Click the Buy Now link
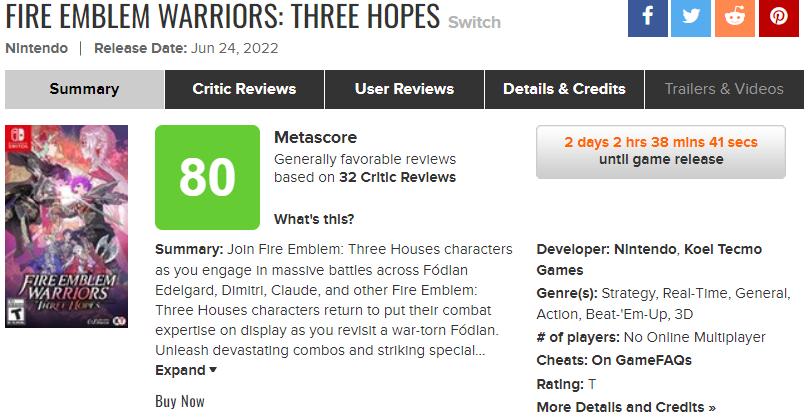Viewport: 810px width, 417px height. [180, 401]
